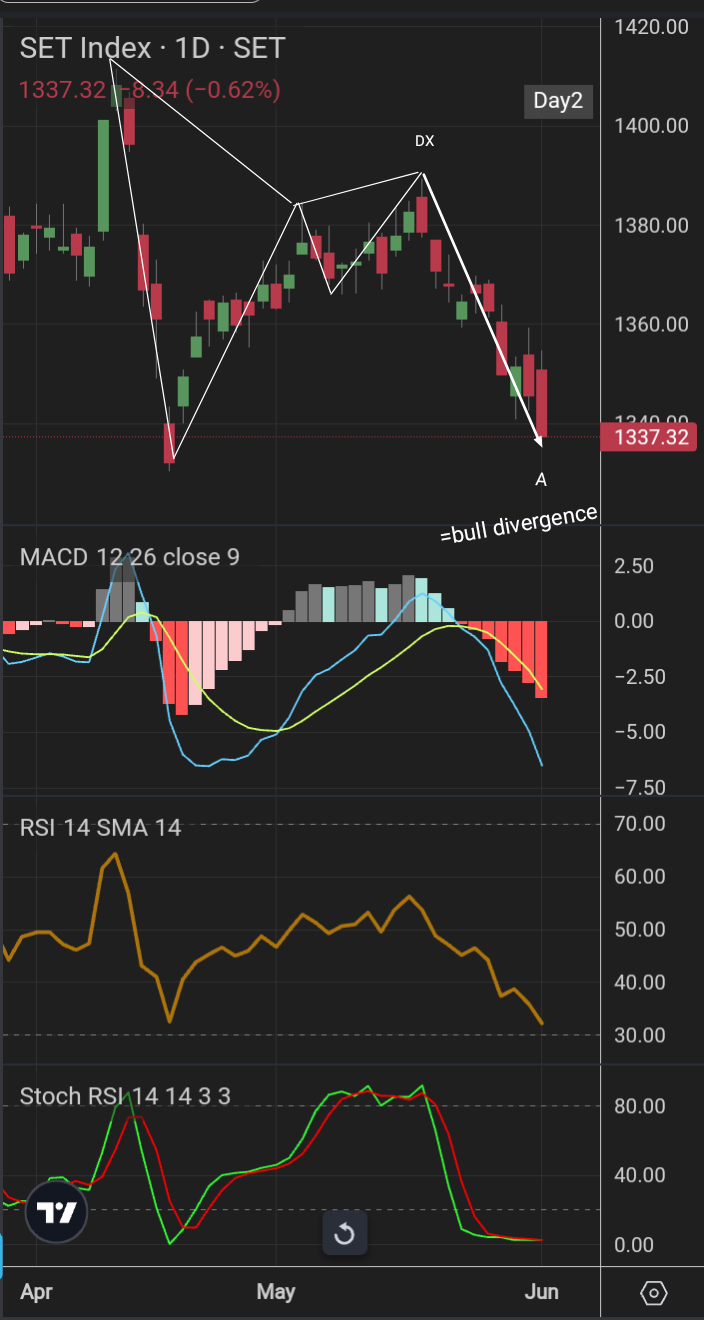
Task: Click the current price label 1337.32 on axis
Action: (x=651, y=437)
